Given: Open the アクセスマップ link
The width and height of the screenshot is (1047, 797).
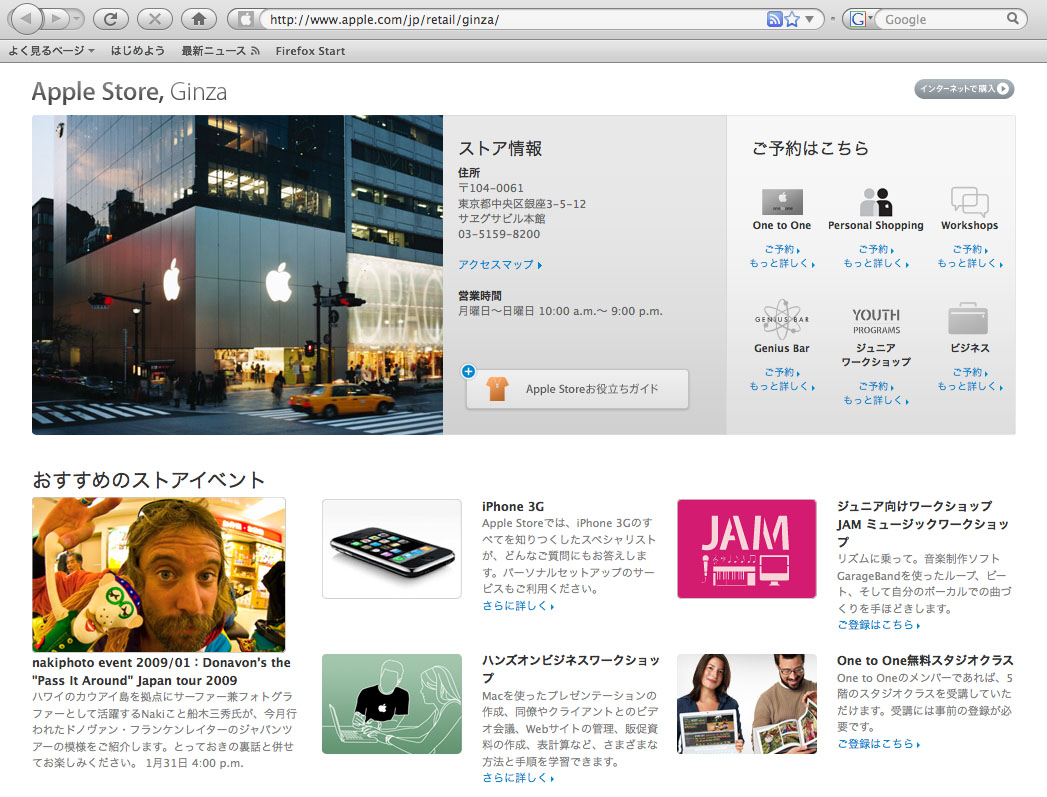Looking at the screenshot, I should point(500,264).
